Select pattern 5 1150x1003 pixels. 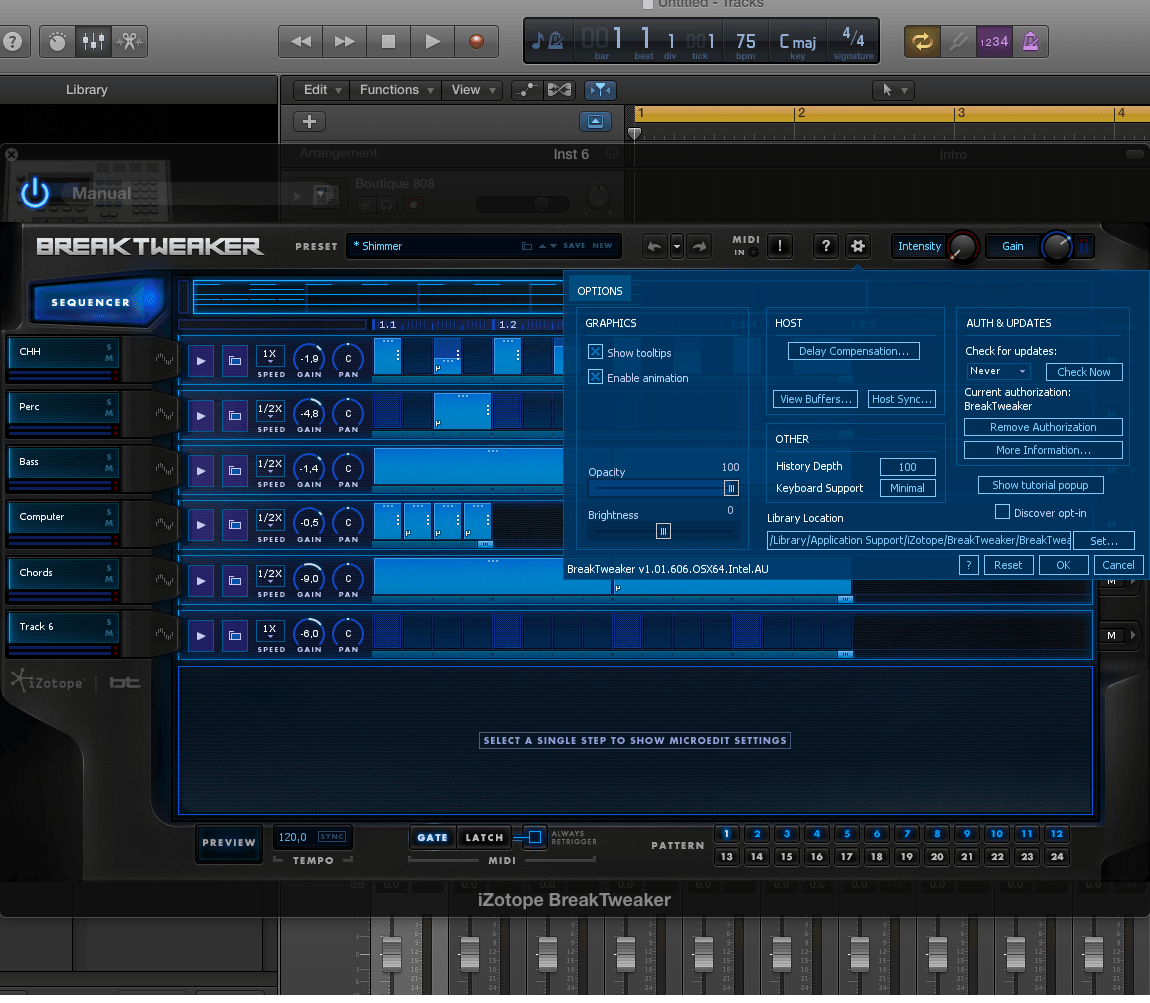coord(846,834)
